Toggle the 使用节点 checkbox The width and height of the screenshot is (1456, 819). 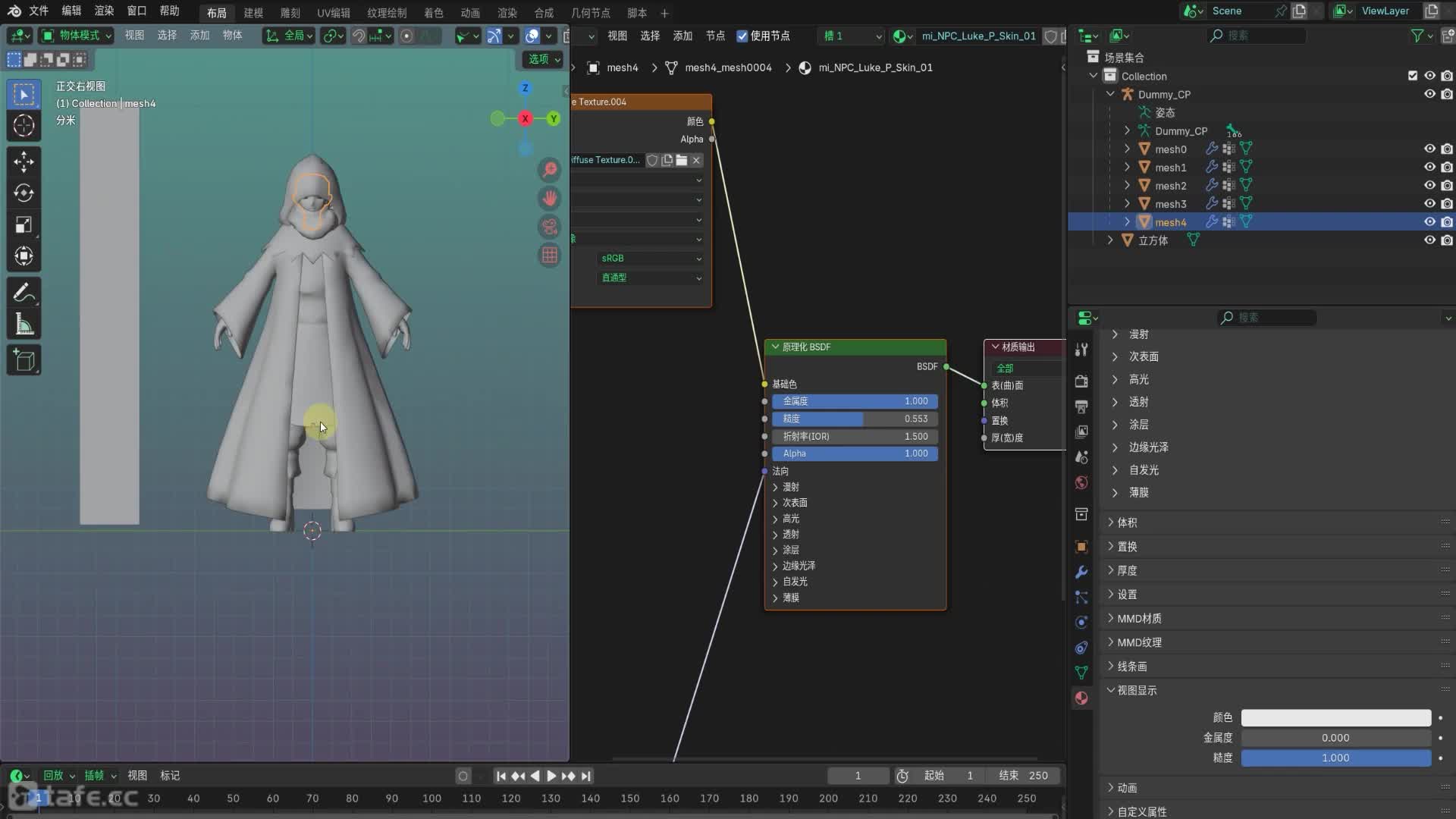[743, 36]
